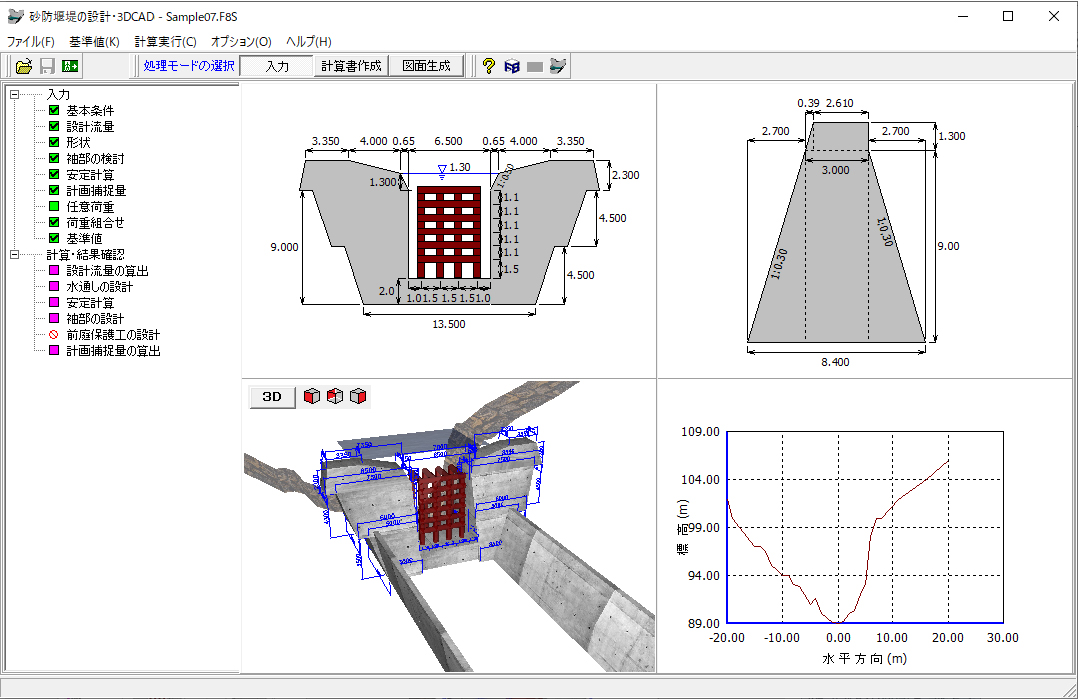Image resolution: width=1078 pixels, height=699 pixels.
Task: Open the オプション(O) menu
Action: (240, 42)
